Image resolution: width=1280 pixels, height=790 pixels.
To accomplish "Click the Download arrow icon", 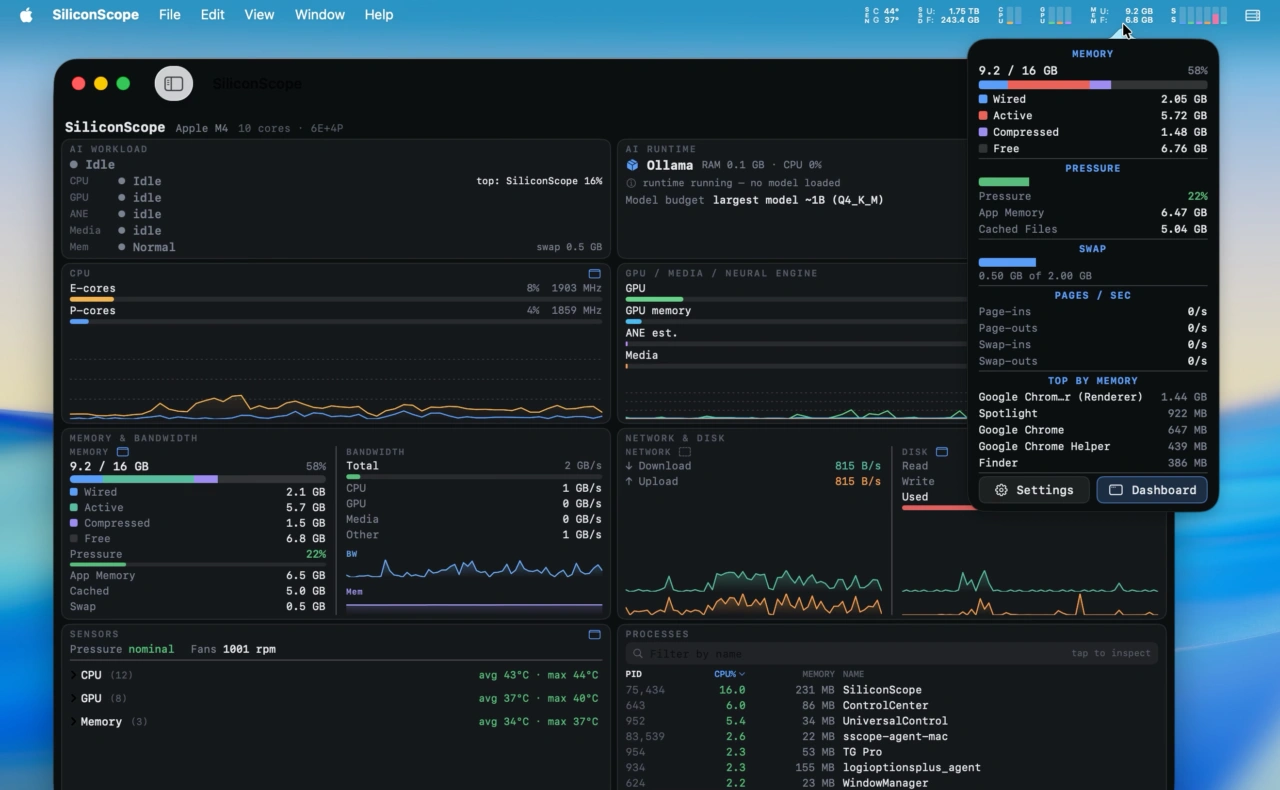I will coord(629,466).
